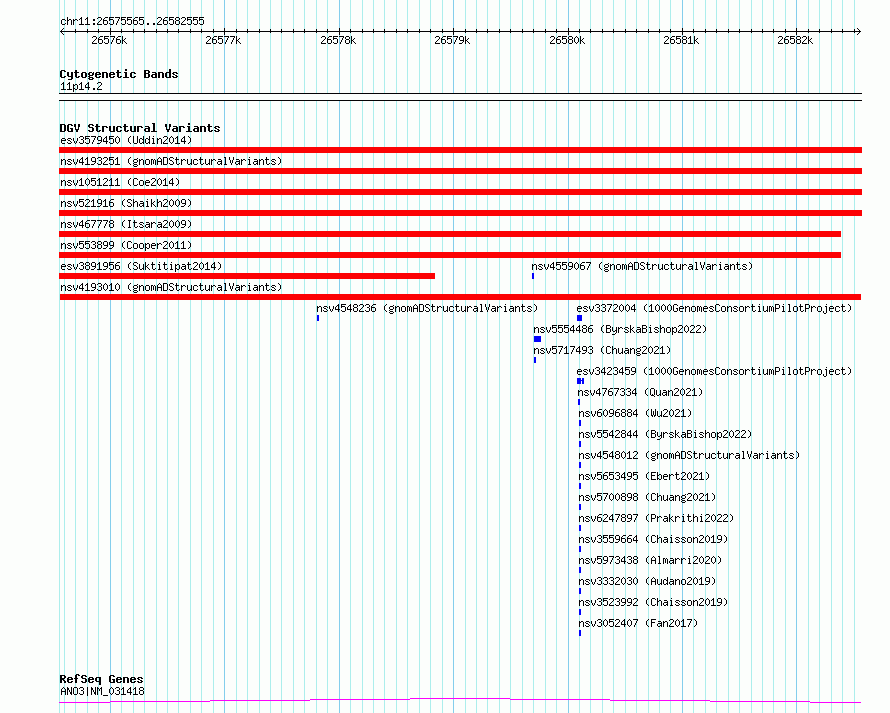Click blue tick under nsv5973438
890x713 pixels.
(x=580, y=570)
